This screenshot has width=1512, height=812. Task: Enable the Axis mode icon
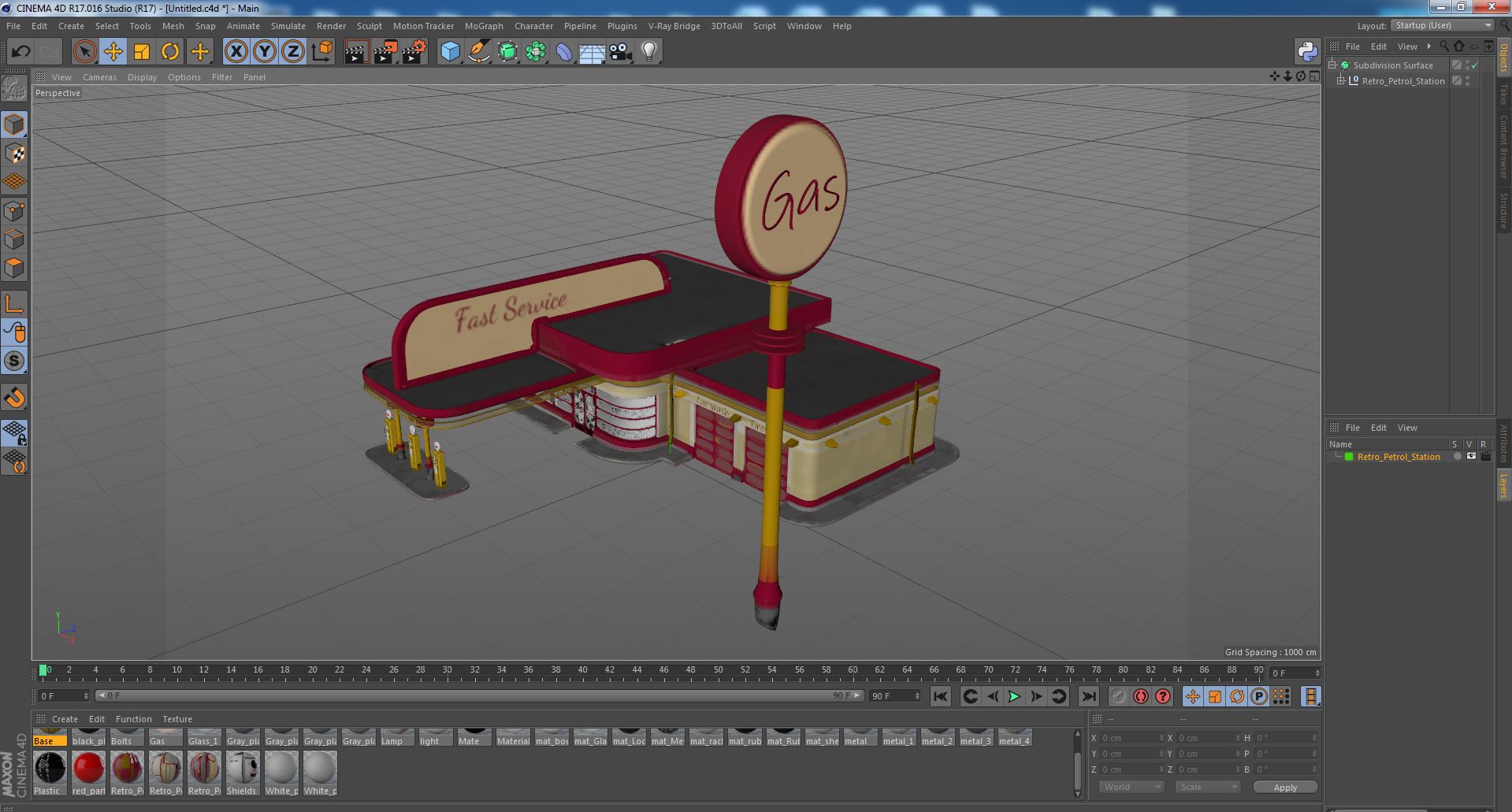[x=14, y=304]
